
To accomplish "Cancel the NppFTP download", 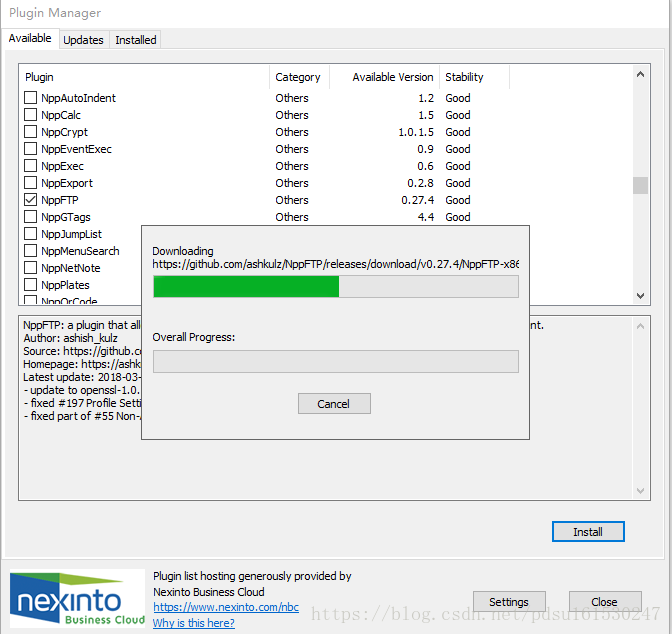I will click(x=334, y=404).
